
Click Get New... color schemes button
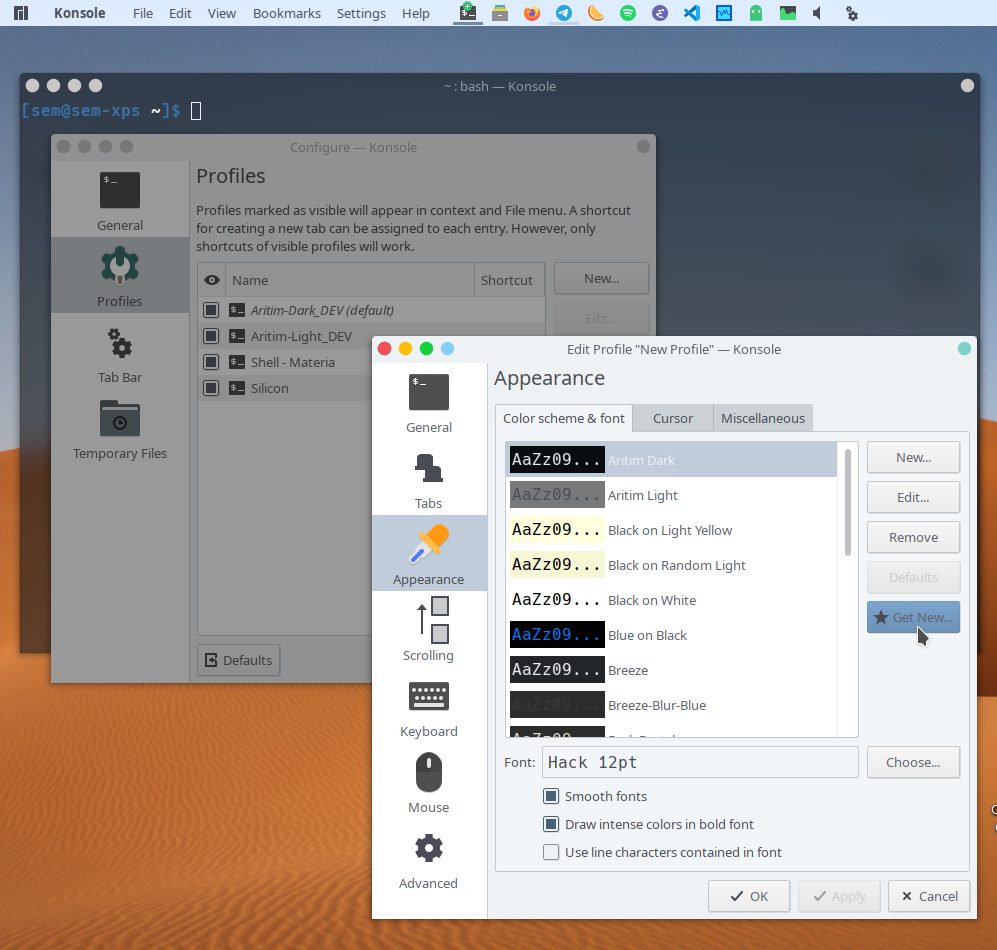(x=913, y=617)
